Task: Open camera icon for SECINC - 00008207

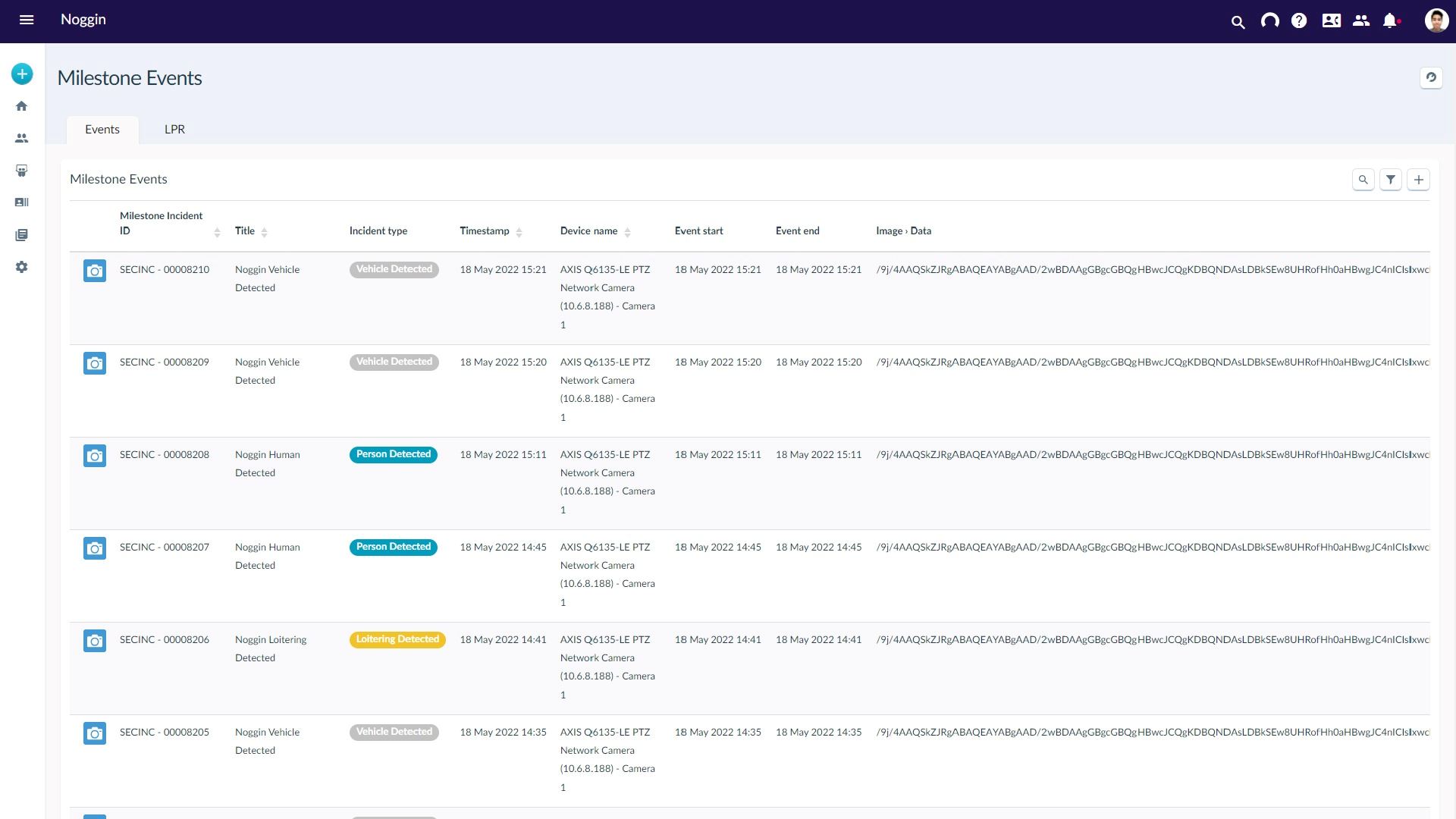Action: [x=95, y=548]
